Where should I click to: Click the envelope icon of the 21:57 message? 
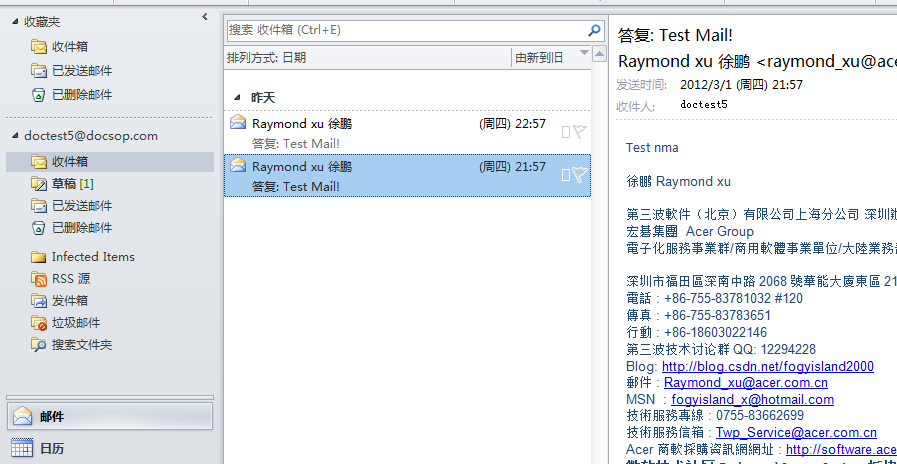tap(238, 165)
